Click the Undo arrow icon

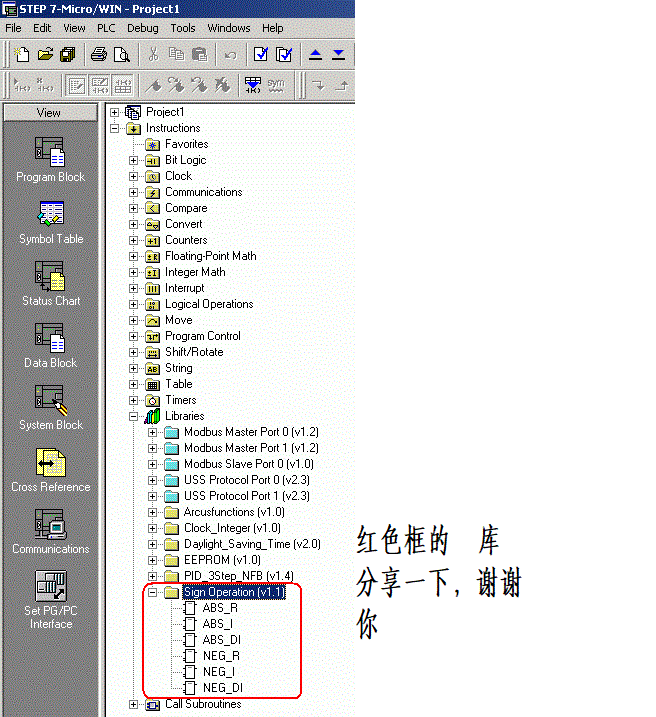pyautogui.click(x=230, y=55)
